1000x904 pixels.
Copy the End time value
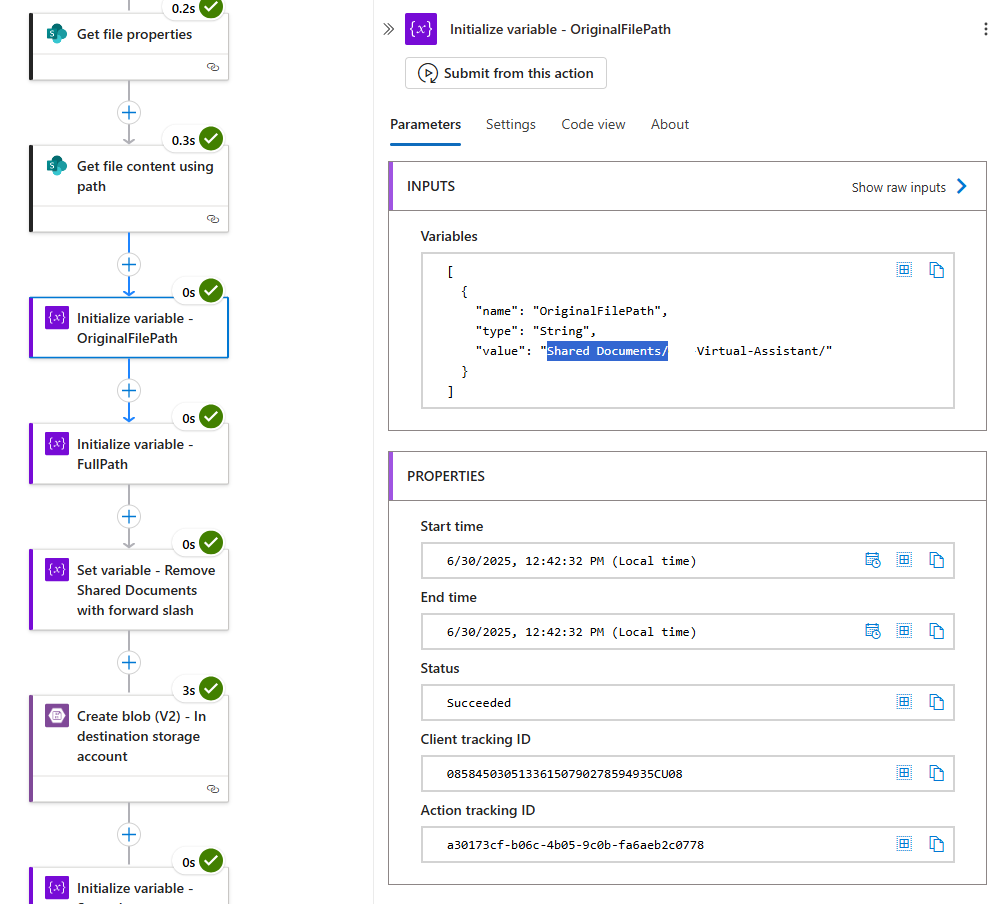tap(937, 631)
